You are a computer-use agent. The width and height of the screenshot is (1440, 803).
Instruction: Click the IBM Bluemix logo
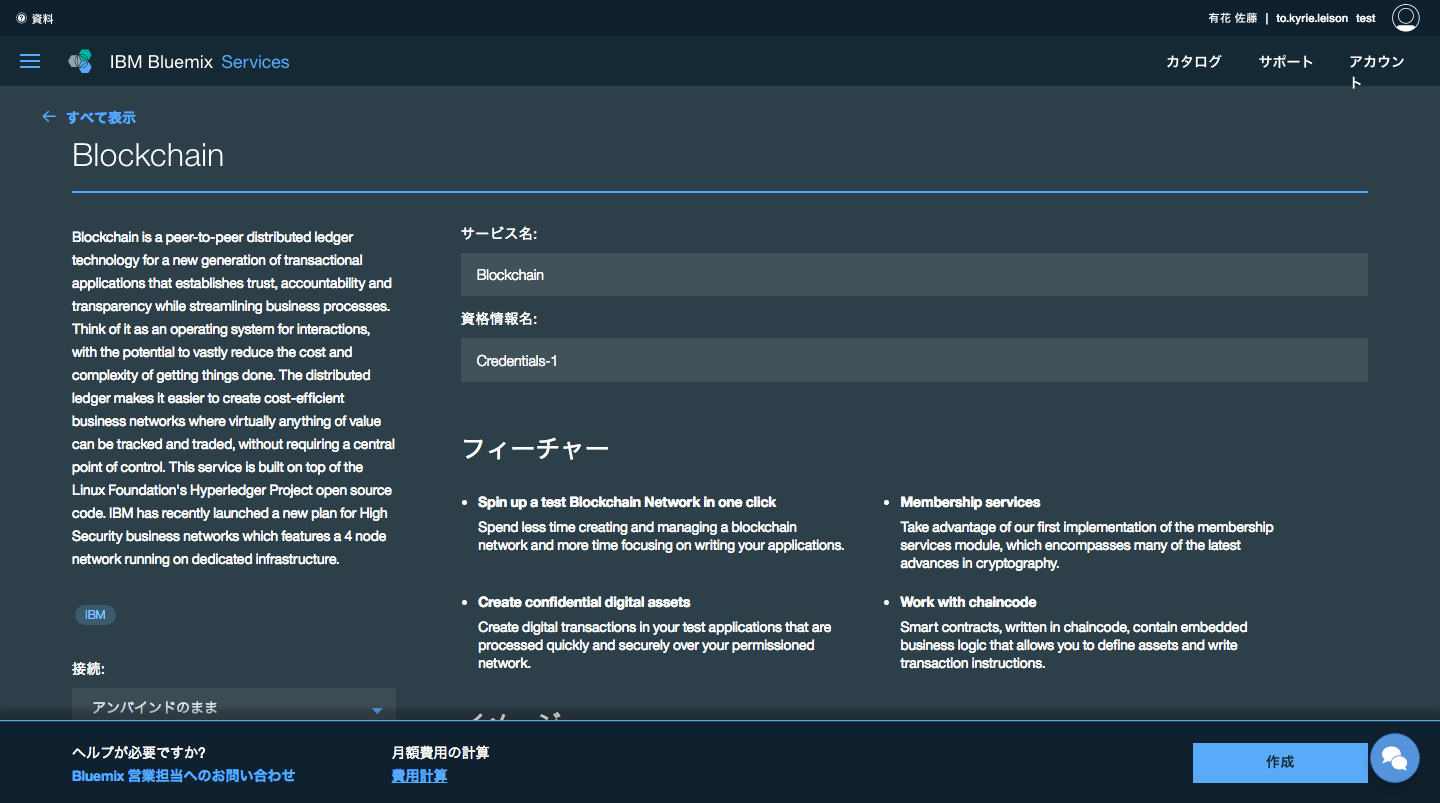coord(80,60)
